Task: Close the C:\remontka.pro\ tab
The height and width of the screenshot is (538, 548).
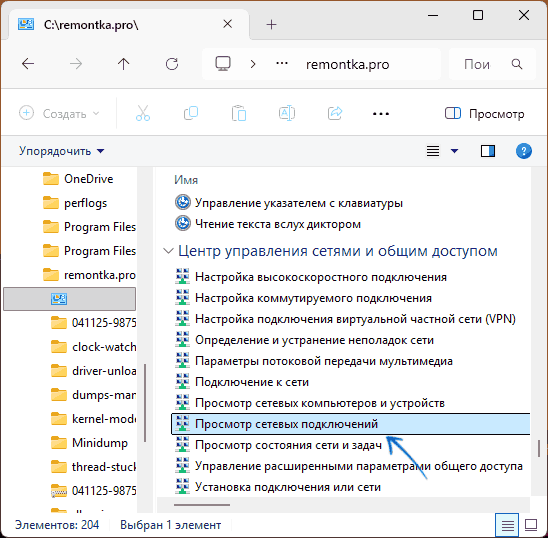Action: click(x=228, y=24)
